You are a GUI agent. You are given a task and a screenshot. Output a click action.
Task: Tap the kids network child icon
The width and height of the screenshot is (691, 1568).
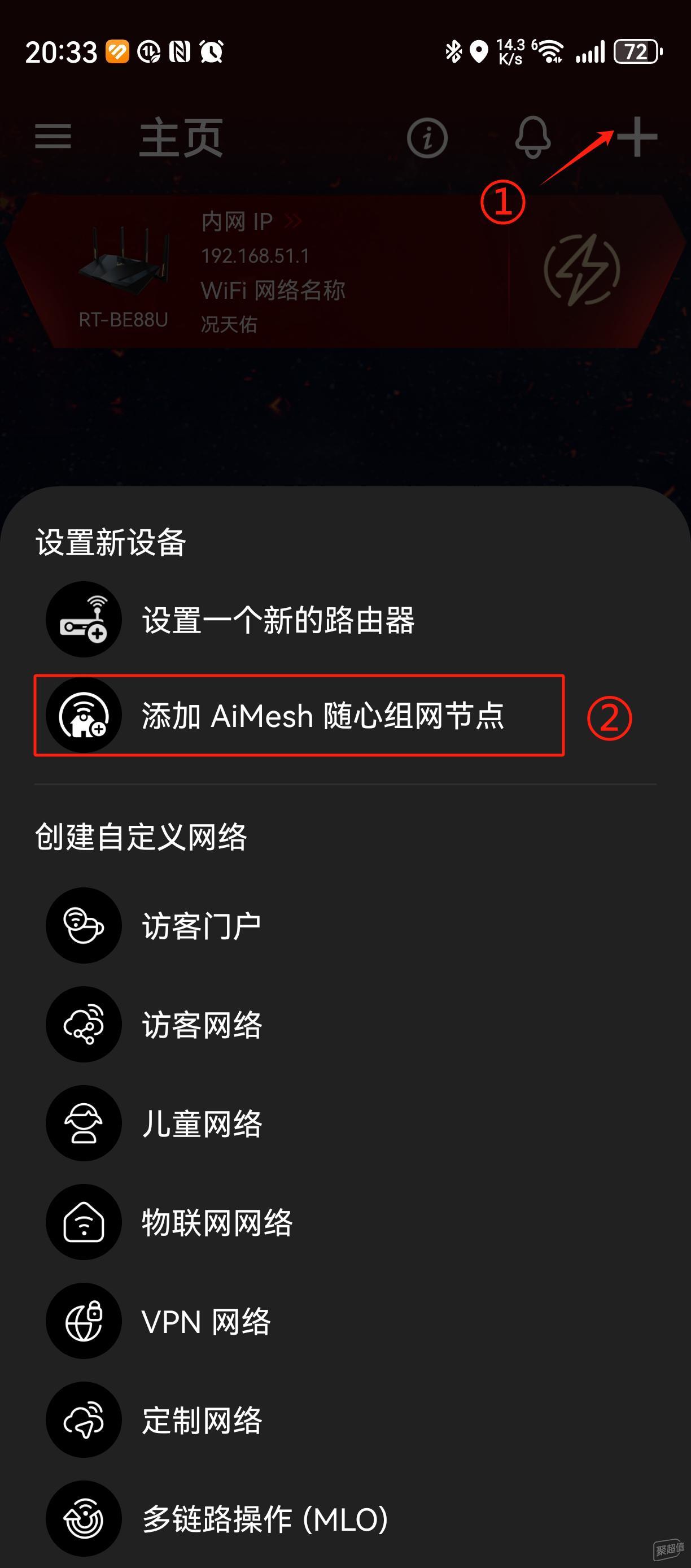click(84, 1123)
